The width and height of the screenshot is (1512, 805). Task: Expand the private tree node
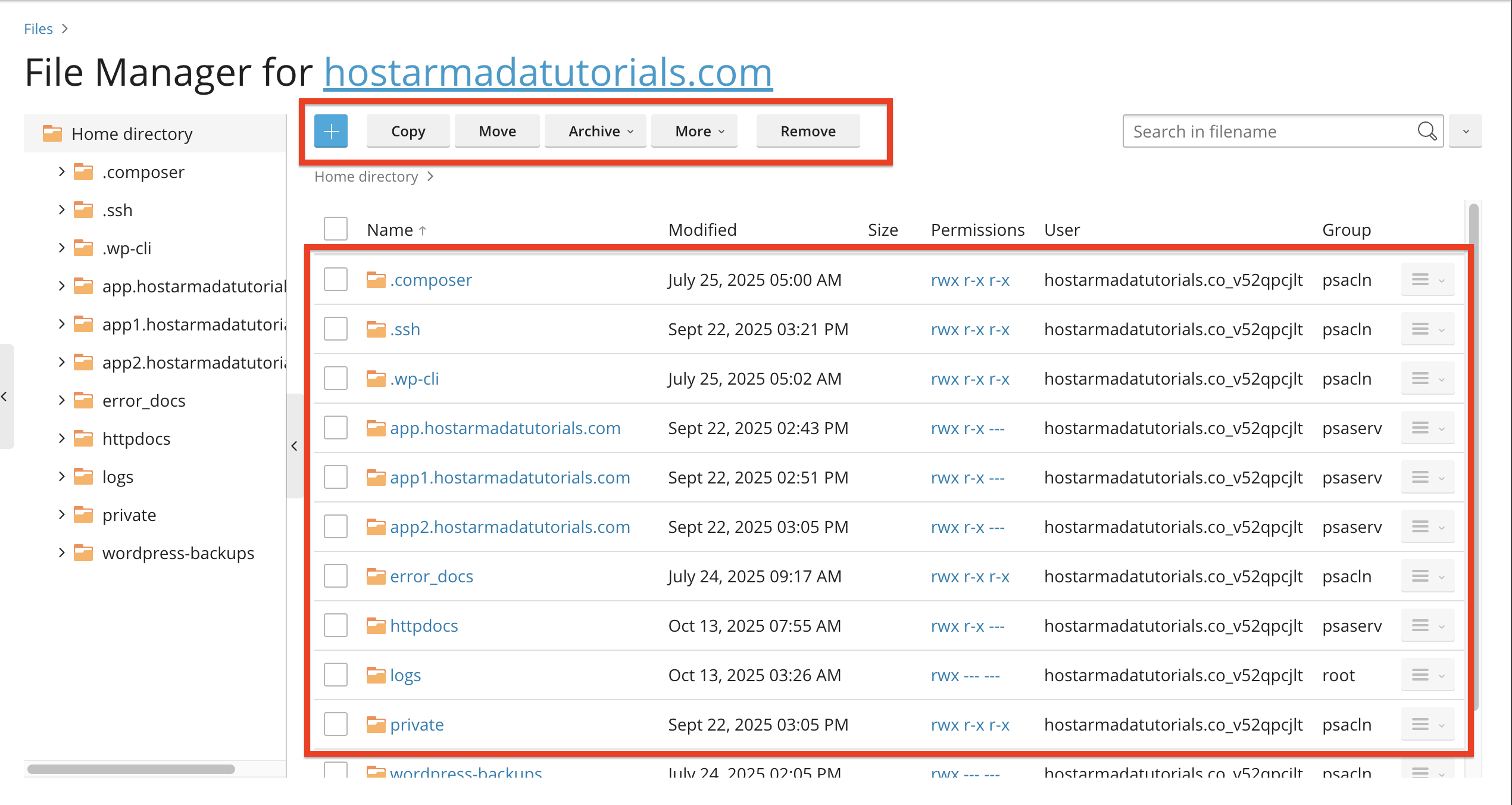pyautogui.click(x=61, y=514)
